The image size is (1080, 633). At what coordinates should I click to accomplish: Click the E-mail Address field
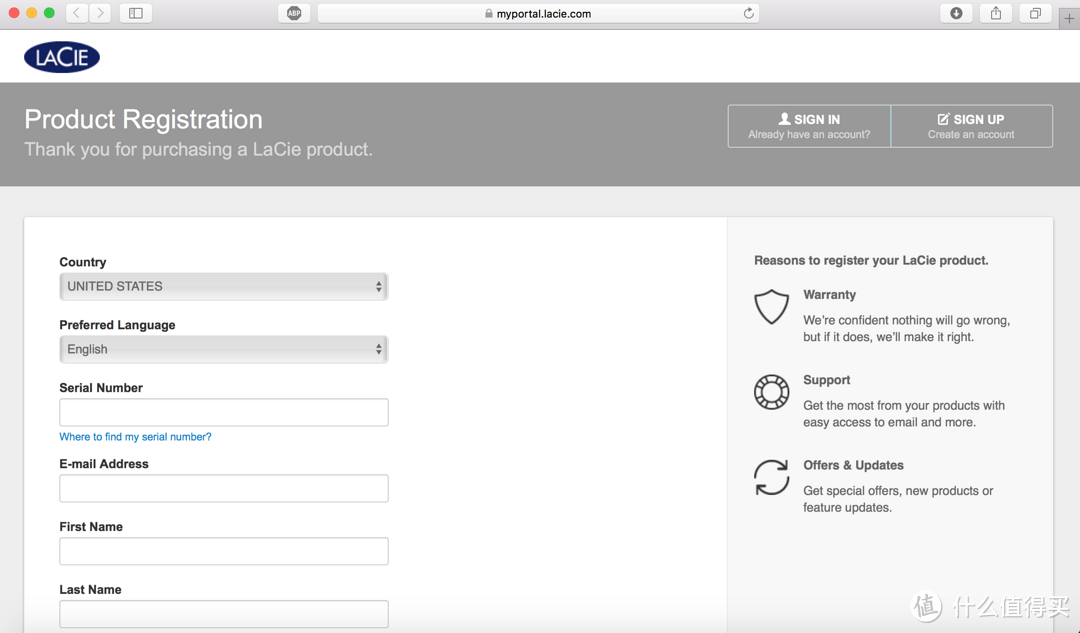pos(224,488)
